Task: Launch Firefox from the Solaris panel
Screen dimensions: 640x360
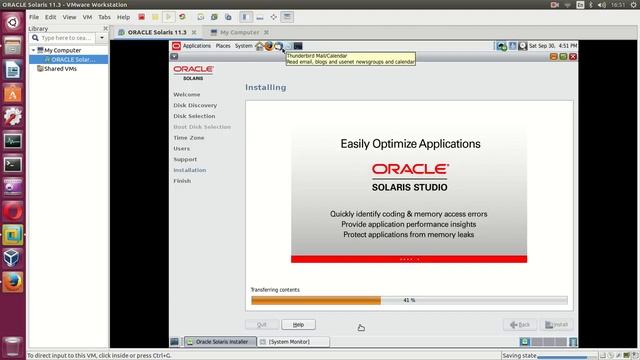Action: point(269,46)
